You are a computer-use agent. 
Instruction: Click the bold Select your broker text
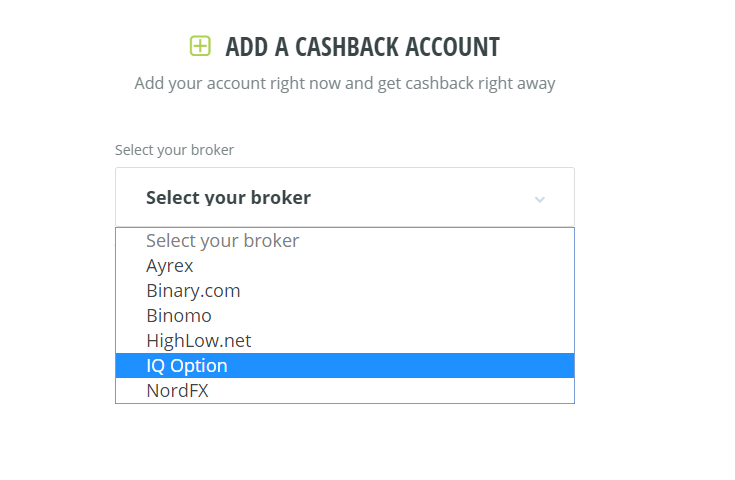point(228,198)
